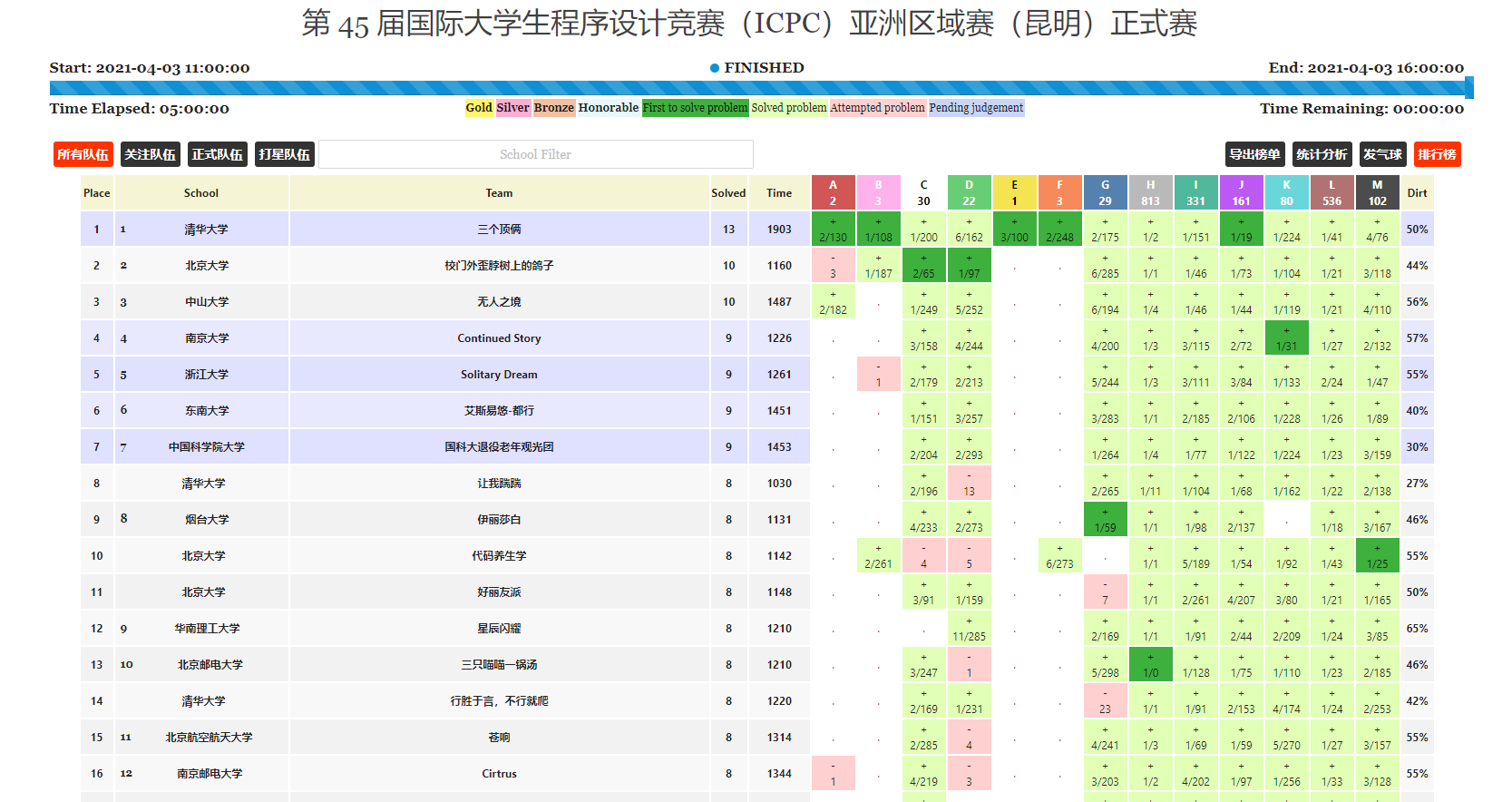This screenshot has height=802, width=1512.
Task: Select the purple problem J header
Action: tap(1241, 192)
